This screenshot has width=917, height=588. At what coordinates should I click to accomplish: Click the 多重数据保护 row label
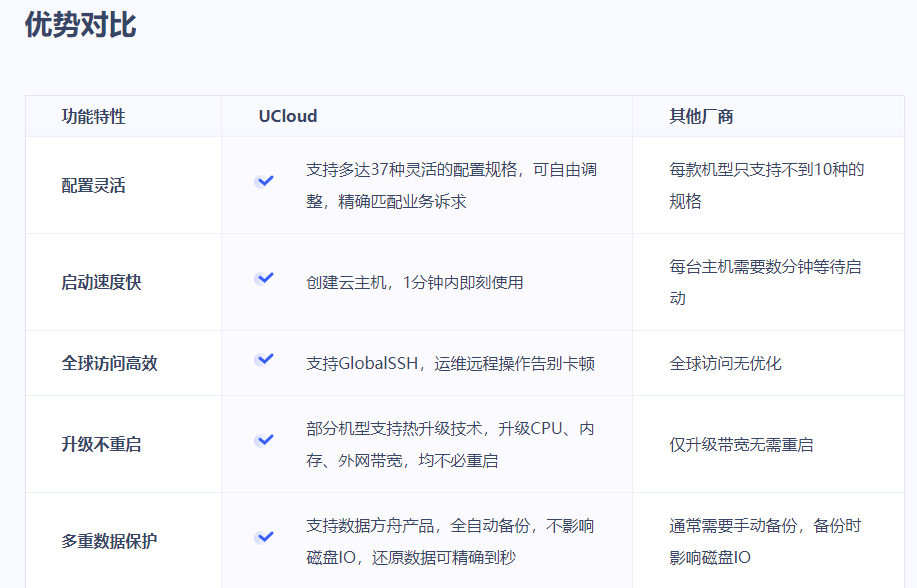(109, 542)
